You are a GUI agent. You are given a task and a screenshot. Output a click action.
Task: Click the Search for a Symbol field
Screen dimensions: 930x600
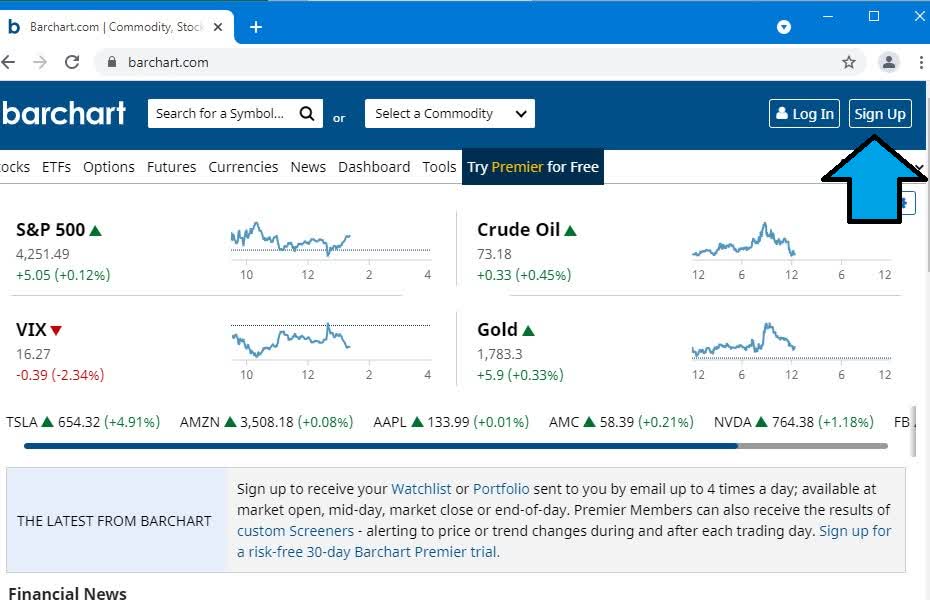[x=235, y=113]
